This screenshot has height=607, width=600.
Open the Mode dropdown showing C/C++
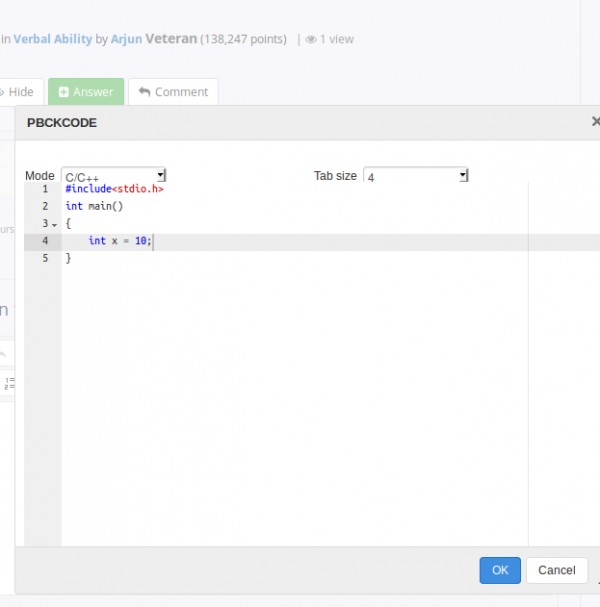(x=113, y=176)
